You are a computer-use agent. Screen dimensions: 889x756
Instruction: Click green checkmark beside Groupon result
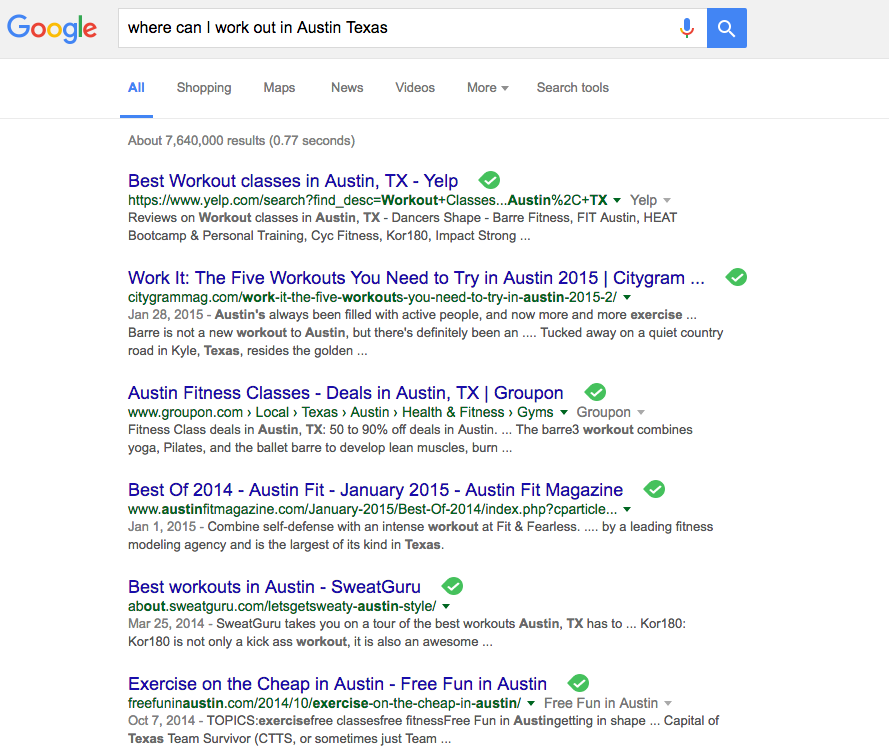click(595, 392)
